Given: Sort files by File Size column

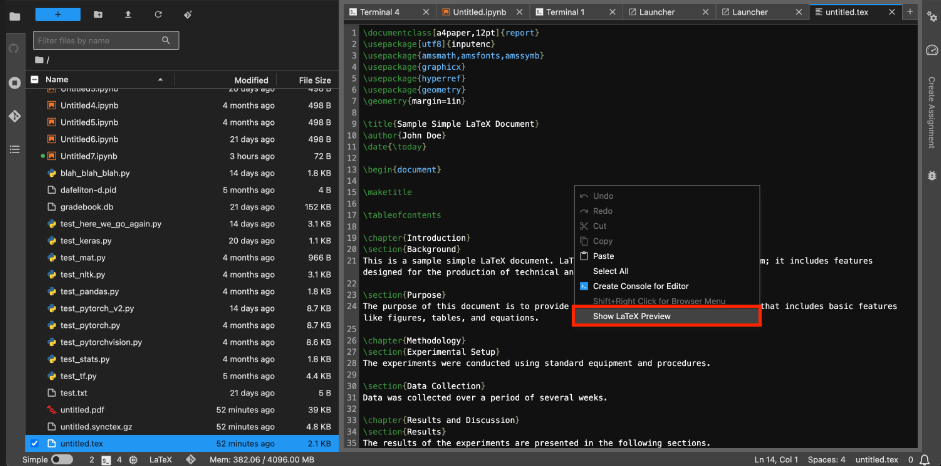Looking at the screenshot, I should [314, 80].
